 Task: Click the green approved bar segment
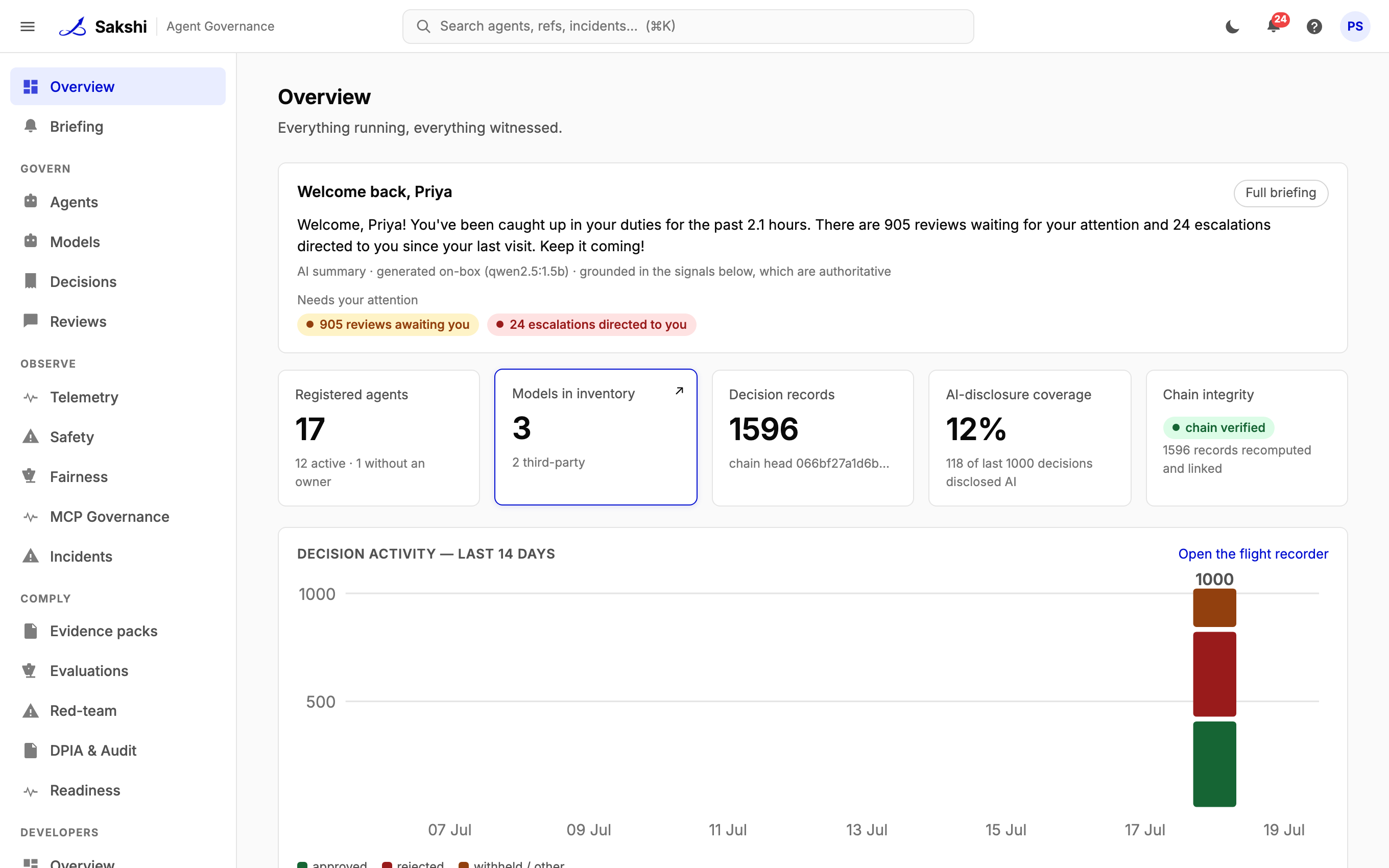1214,763
